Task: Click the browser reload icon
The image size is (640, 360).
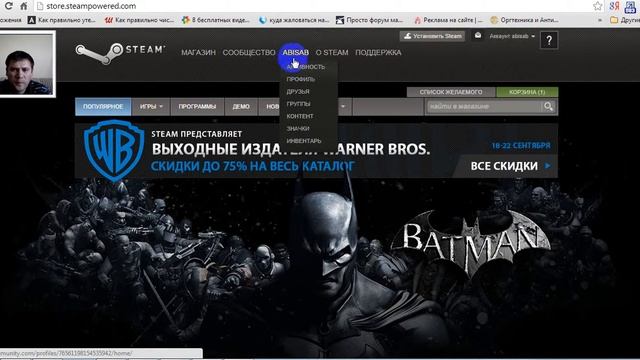Action: point(8,6)
